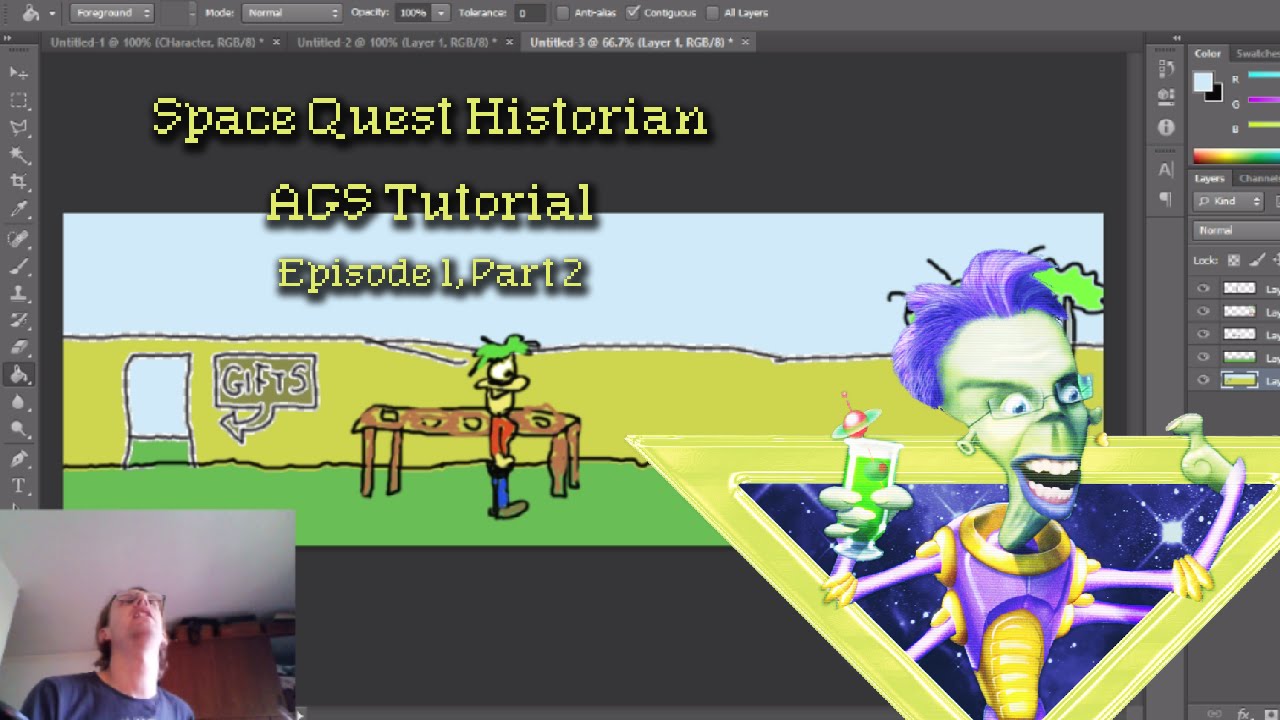Viewport: 1280px width, 720px height.
Task: Hide the selected yellow-green layer's eye icon
Action: coord(1203,380)
